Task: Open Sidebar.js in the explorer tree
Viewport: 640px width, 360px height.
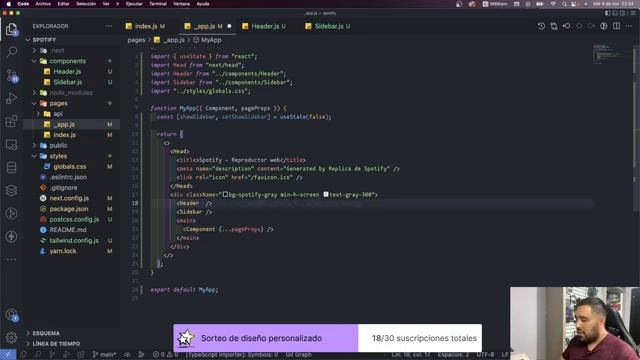Action: pos(67,82)
